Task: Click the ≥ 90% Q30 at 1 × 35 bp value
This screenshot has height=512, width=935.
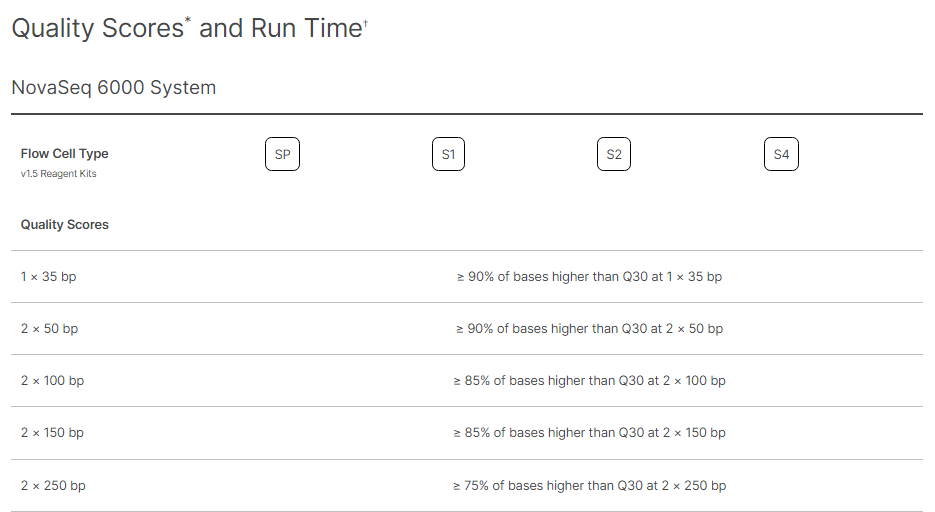Action: [589, 277]
